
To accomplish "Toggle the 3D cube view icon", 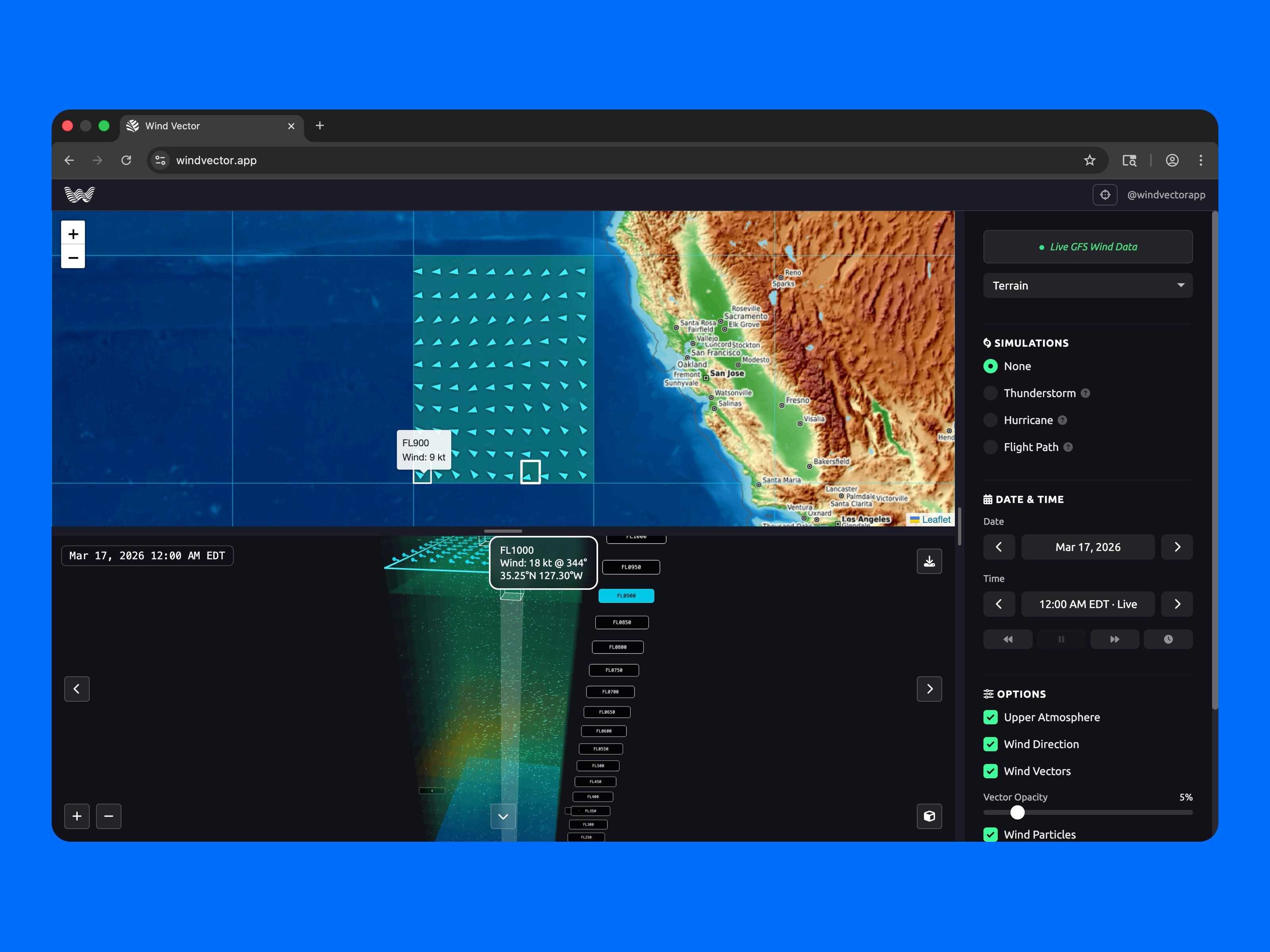I will tap(929, 816).
